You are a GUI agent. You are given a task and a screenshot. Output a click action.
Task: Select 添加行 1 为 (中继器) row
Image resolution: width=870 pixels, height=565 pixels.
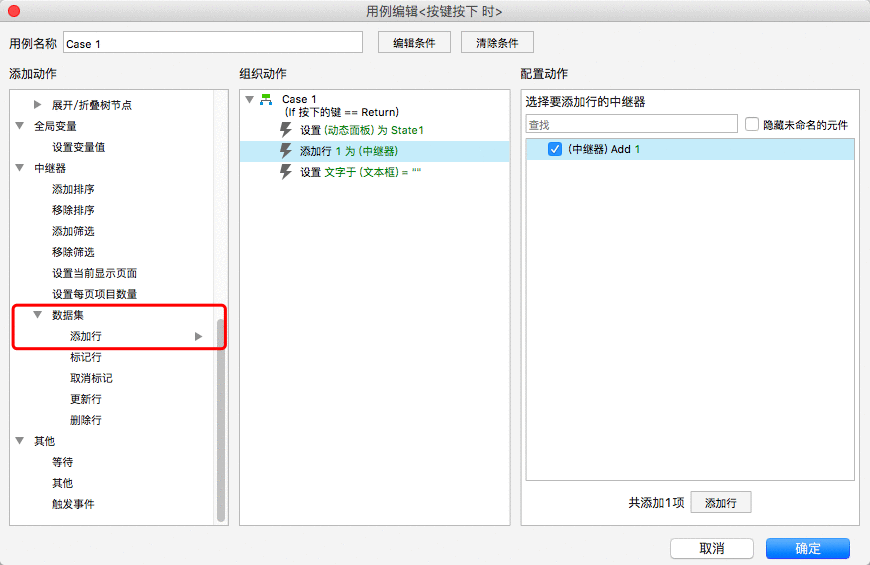pyautogui.click(x=375, y=151)
